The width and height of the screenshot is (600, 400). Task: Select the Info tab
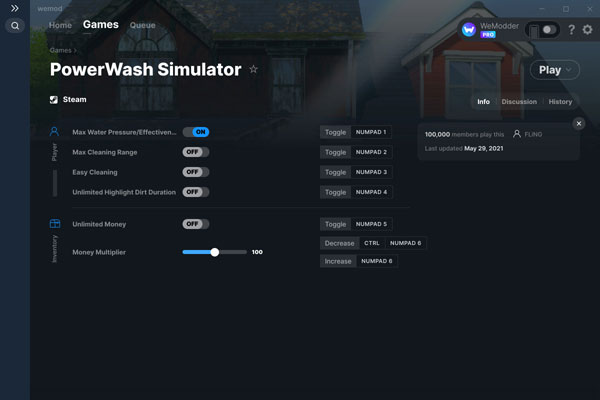(x=483, y=102)
